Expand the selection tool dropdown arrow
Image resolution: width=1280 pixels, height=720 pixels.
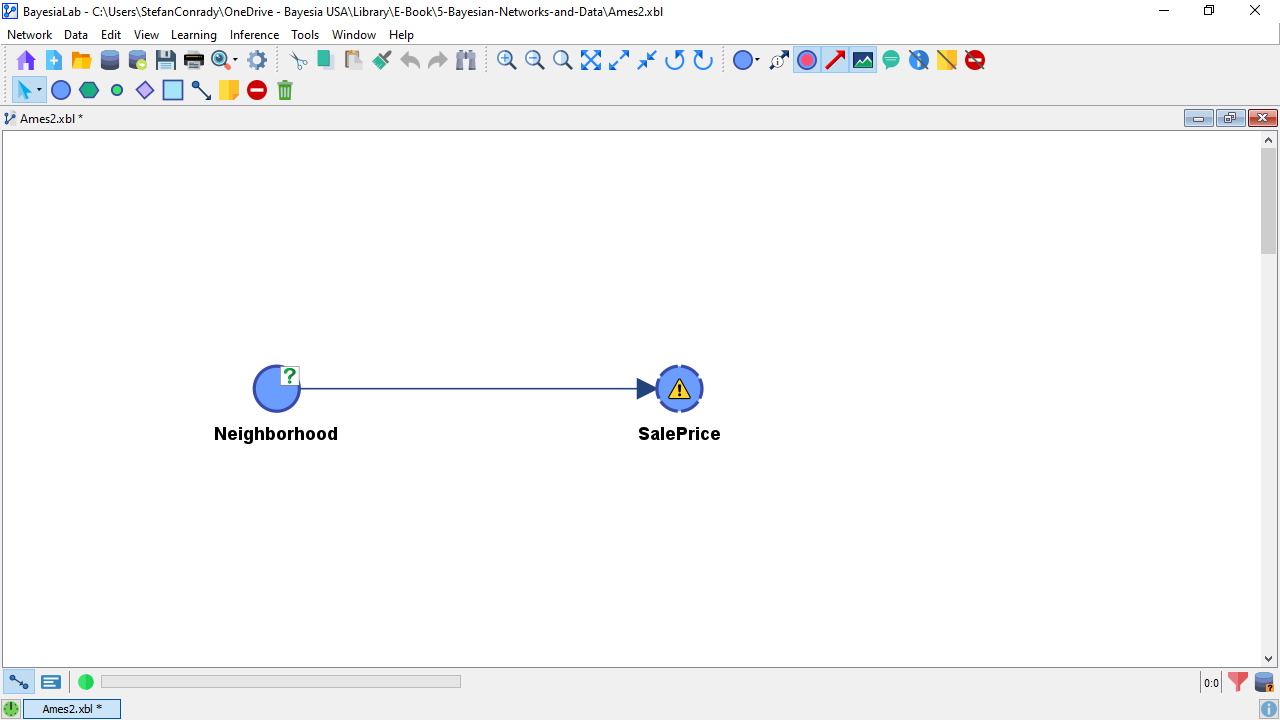pos(39,90)
